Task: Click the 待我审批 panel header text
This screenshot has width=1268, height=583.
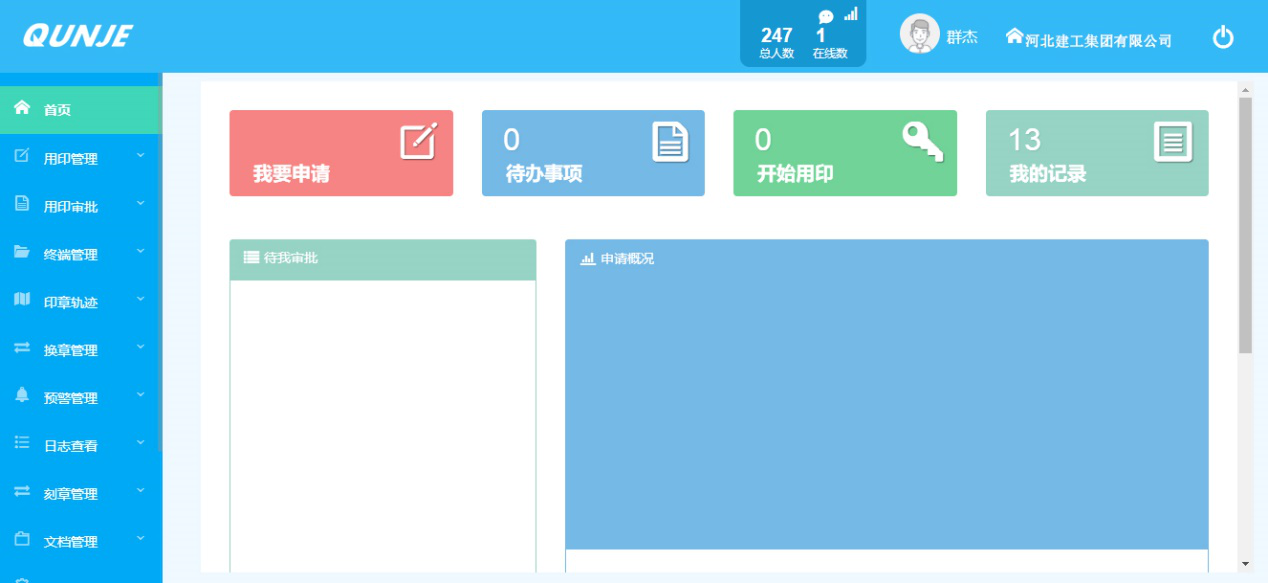Action: click(291, 258)
